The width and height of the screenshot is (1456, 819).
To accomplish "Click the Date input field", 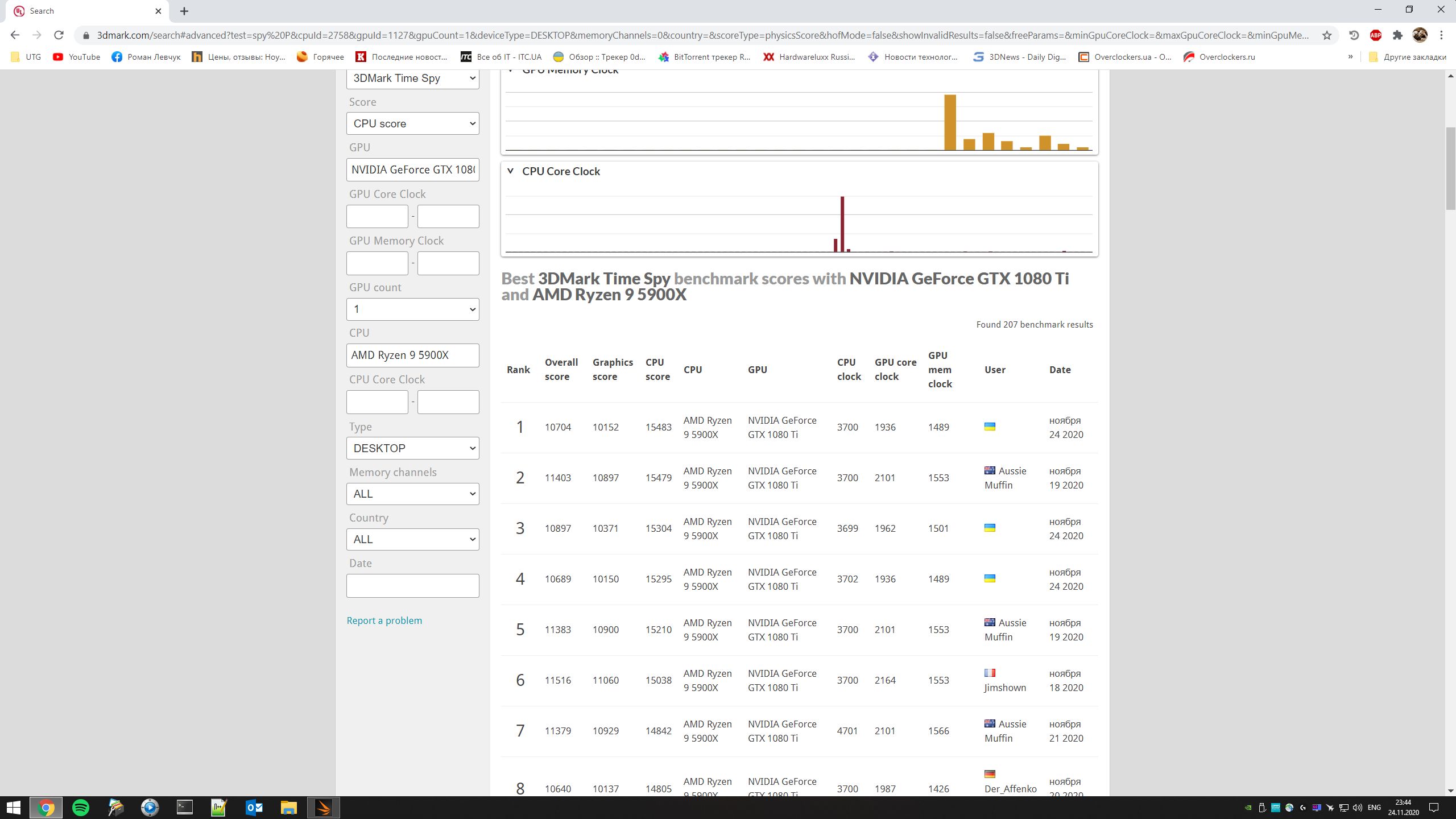I will [x=413, y=586].
